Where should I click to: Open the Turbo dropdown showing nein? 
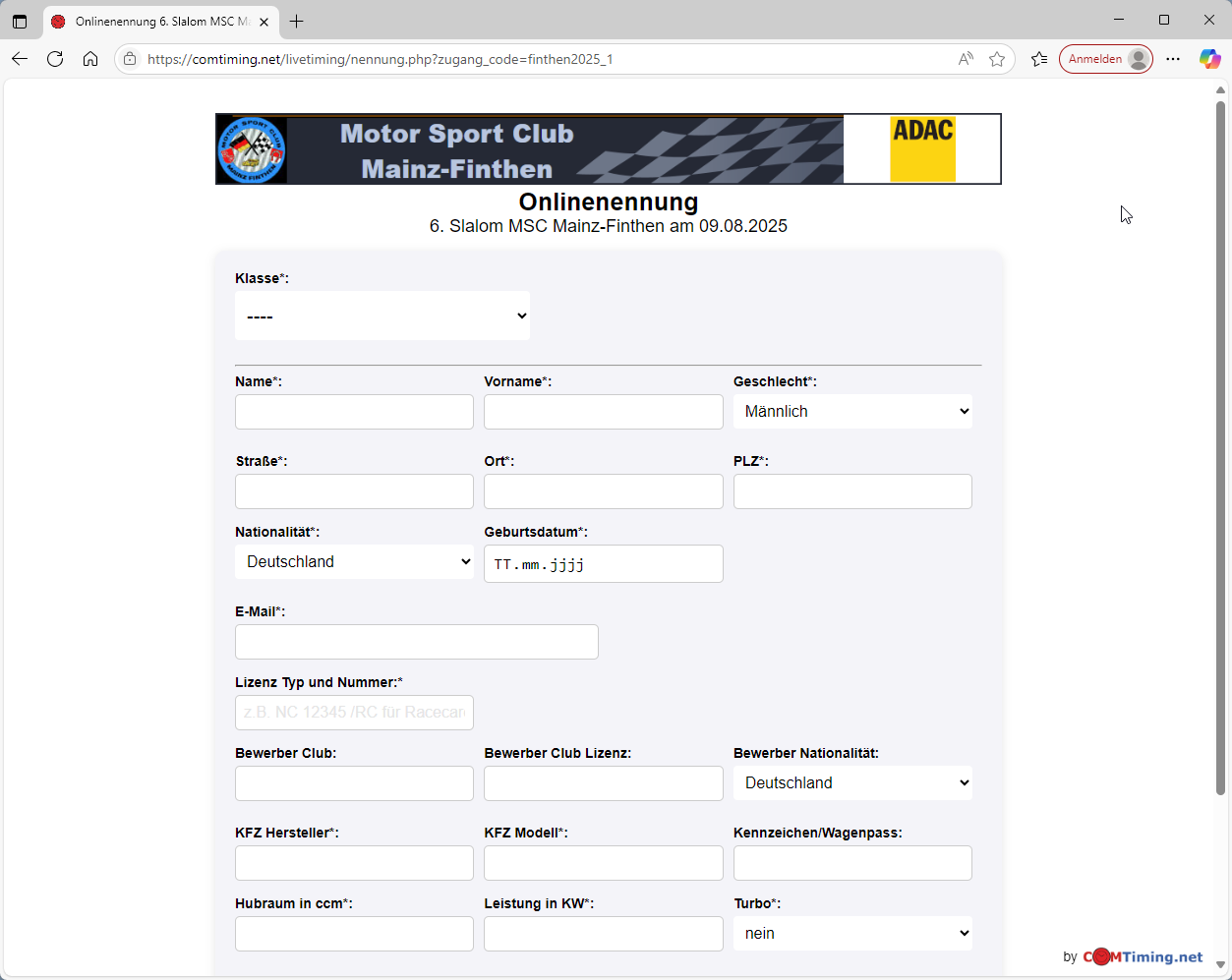click(x=852, y=933)
